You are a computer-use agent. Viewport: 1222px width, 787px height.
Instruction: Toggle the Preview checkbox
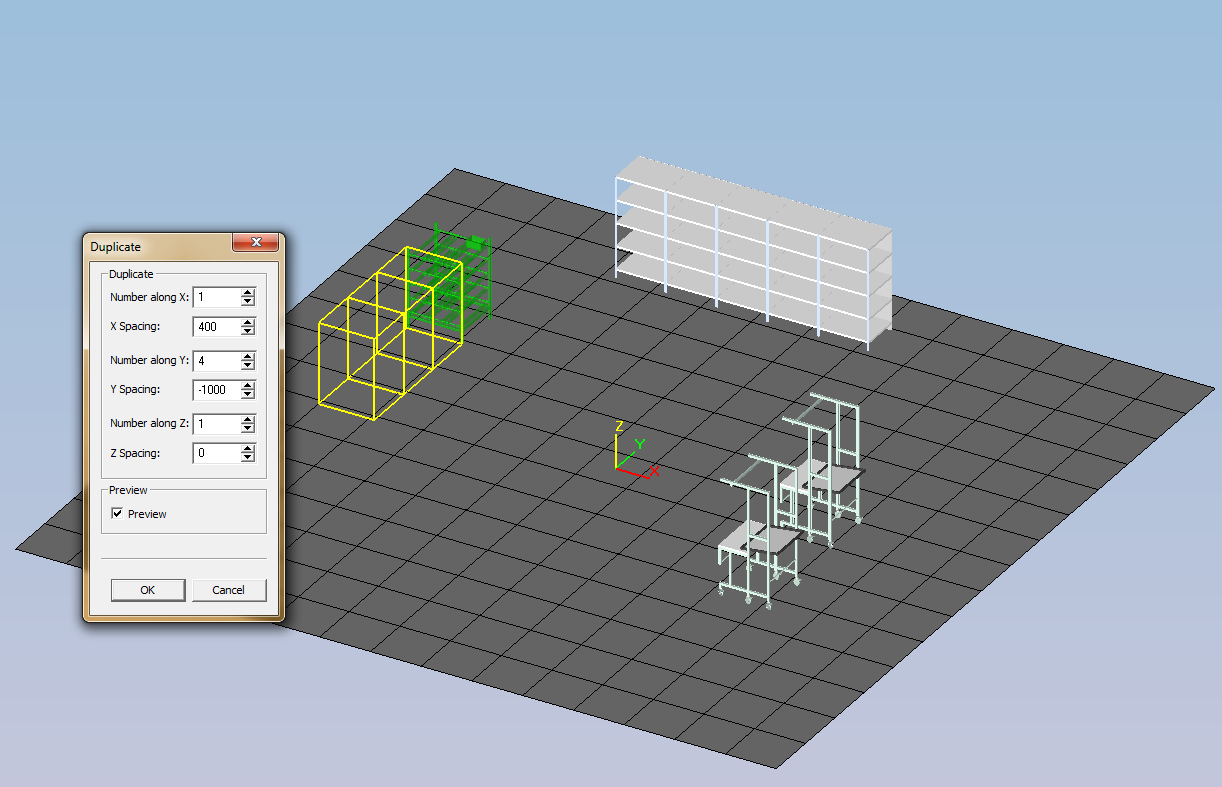point(118,514)
